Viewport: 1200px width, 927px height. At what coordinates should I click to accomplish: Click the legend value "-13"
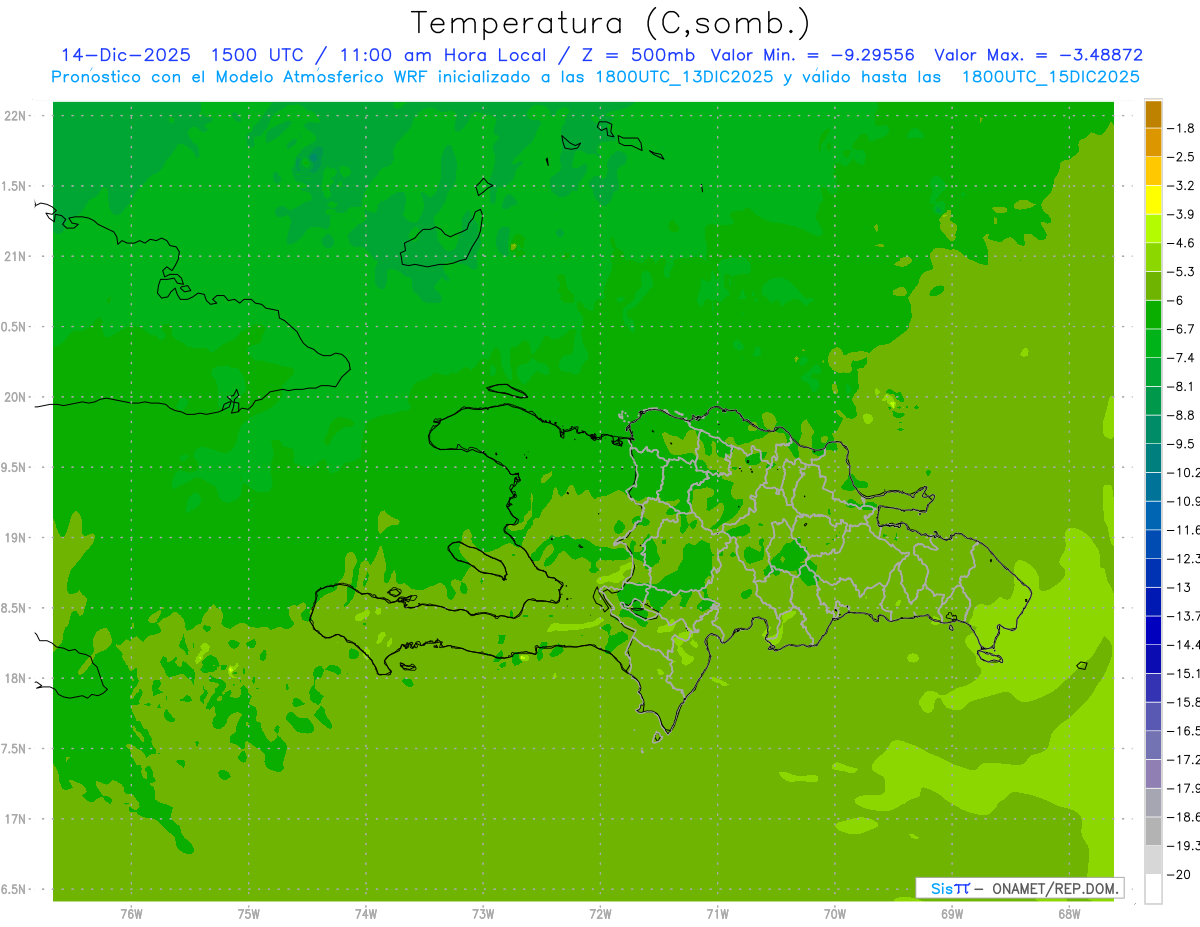tap(1181, 587)
